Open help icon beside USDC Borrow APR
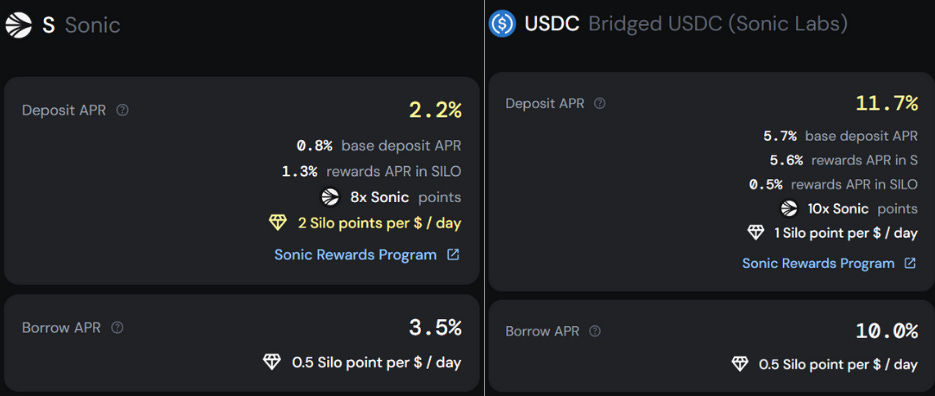Screen dimensions: 935x396 pos(595,331)
